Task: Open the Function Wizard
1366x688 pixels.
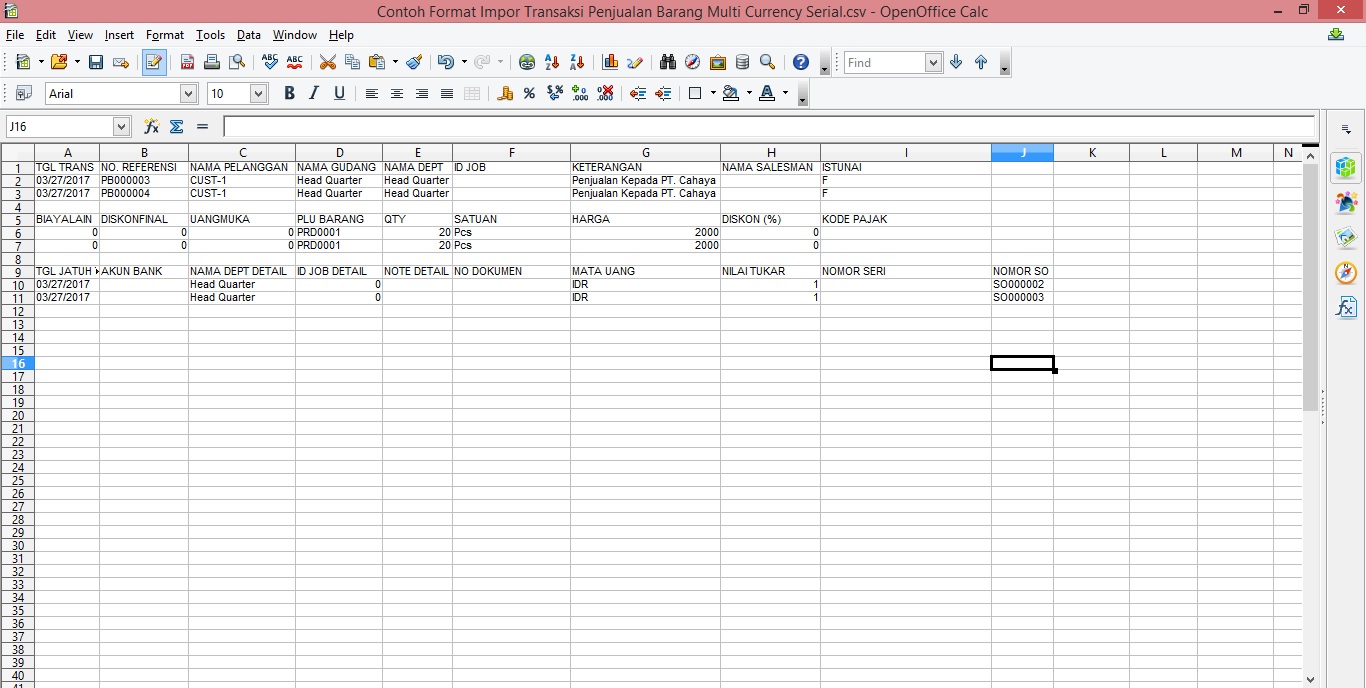Action: (x=151, y=126)
